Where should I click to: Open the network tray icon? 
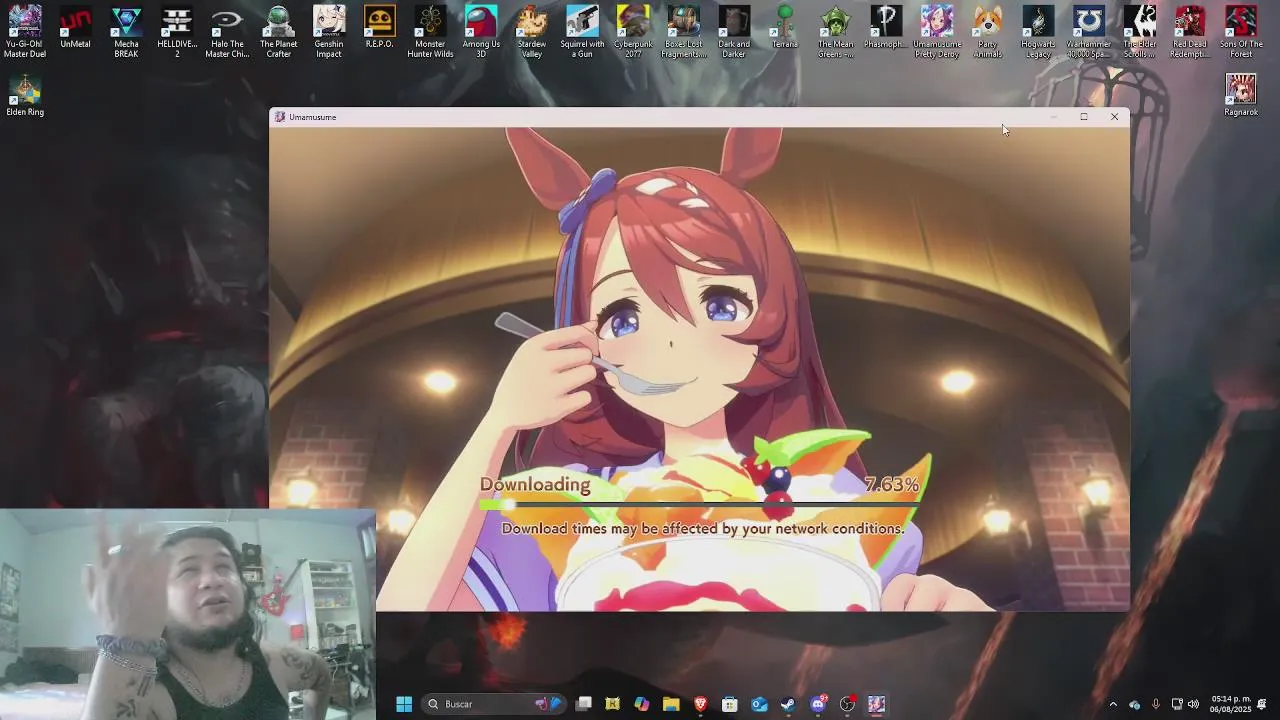pyautogui.click(x=1177, y=704)
